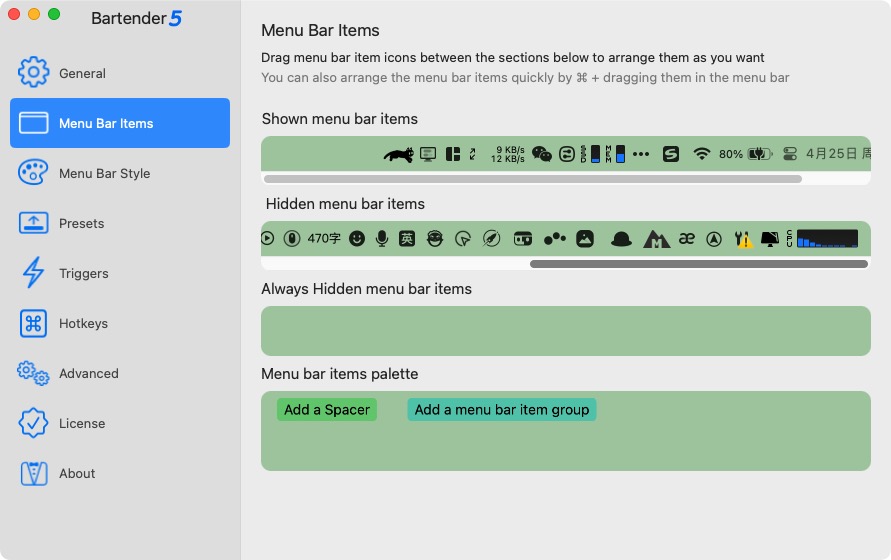Select the wallet card icon in hidden items

coord(523,239)
